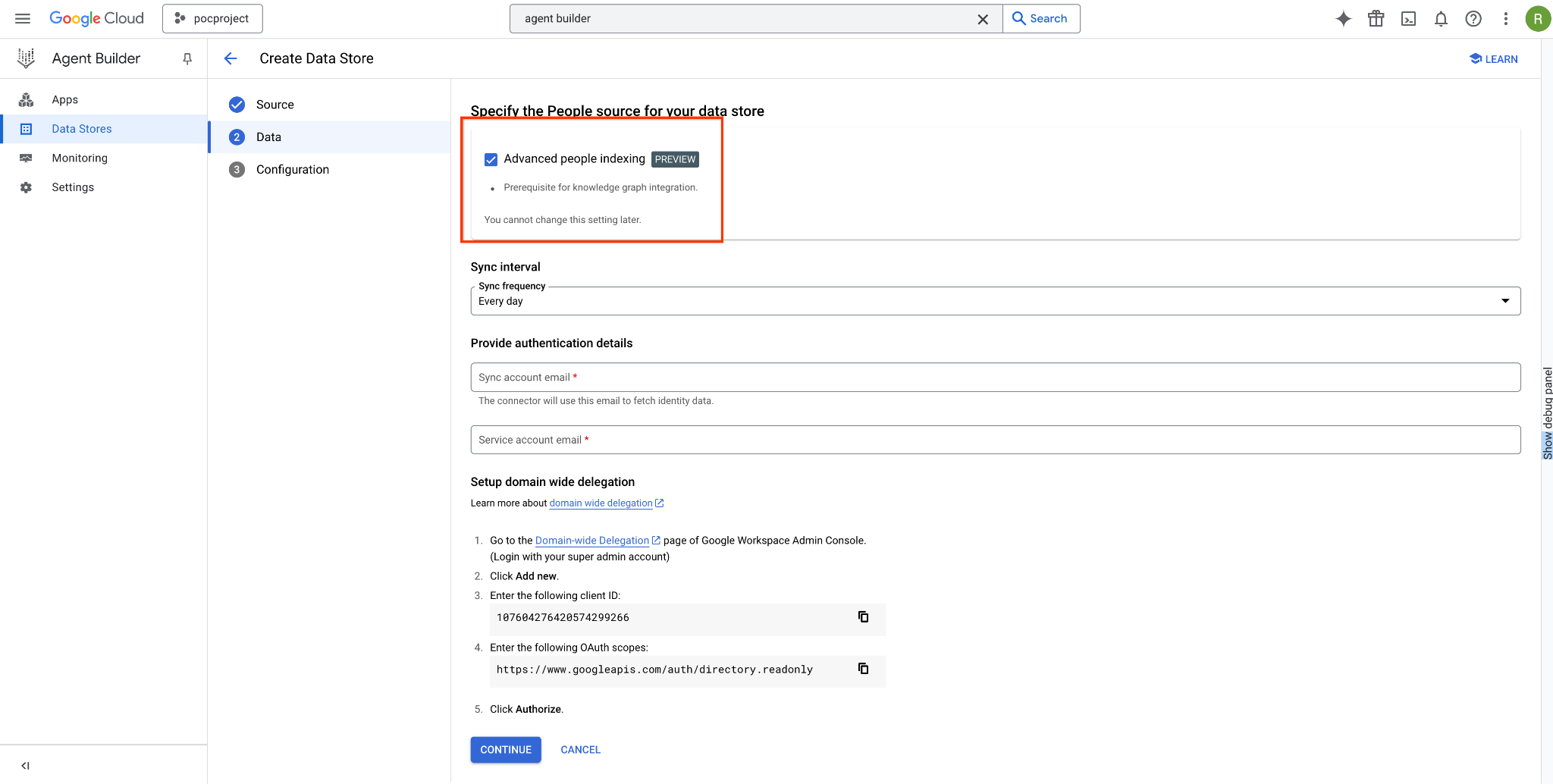Image resolution: width=1553 pixels, height=784 pixels.
Task: Open the user account avatar R
Action: pos(1537,19)
